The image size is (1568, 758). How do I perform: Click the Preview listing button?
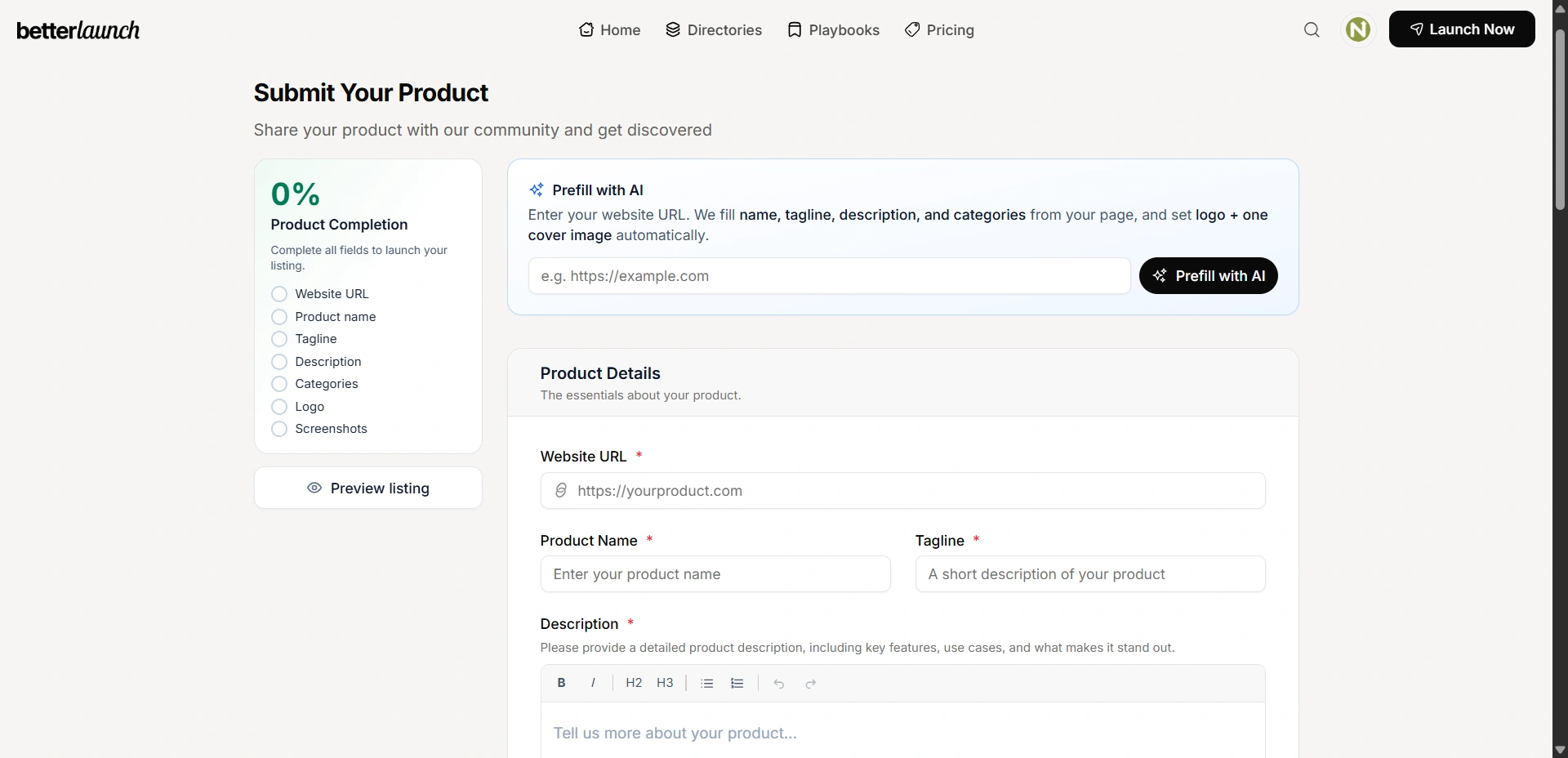368,488
